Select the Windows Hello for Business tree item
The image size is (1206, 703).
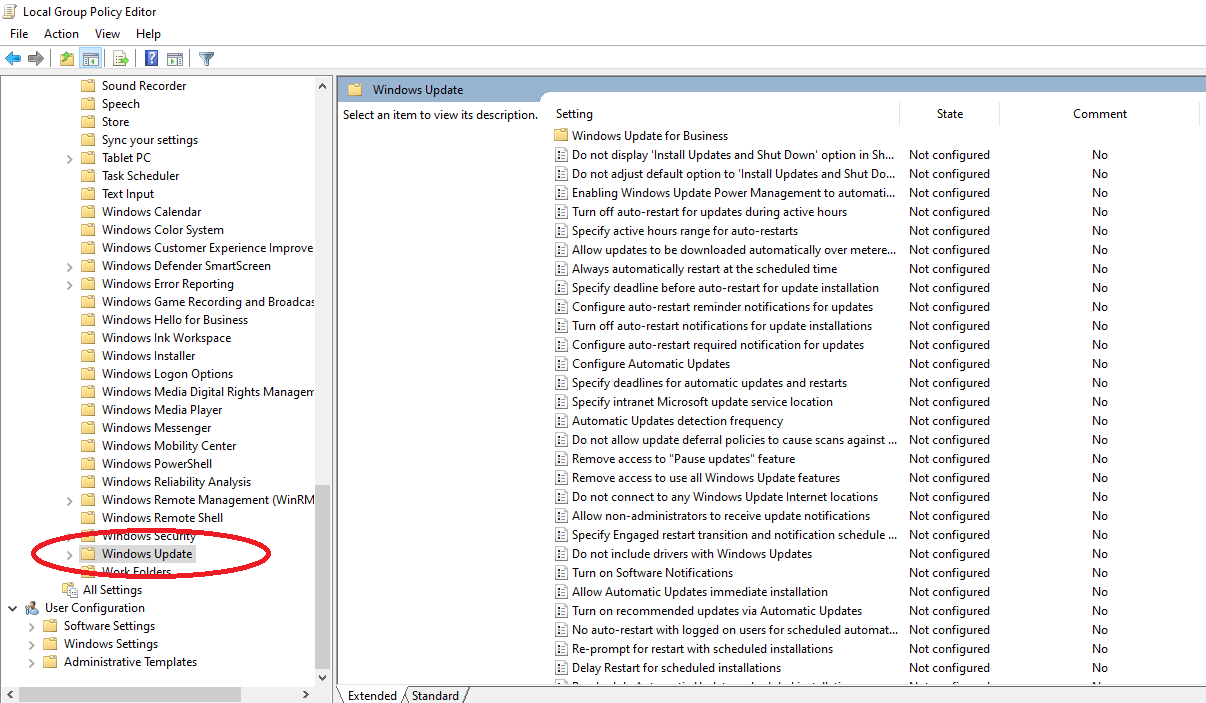[175, 320]
